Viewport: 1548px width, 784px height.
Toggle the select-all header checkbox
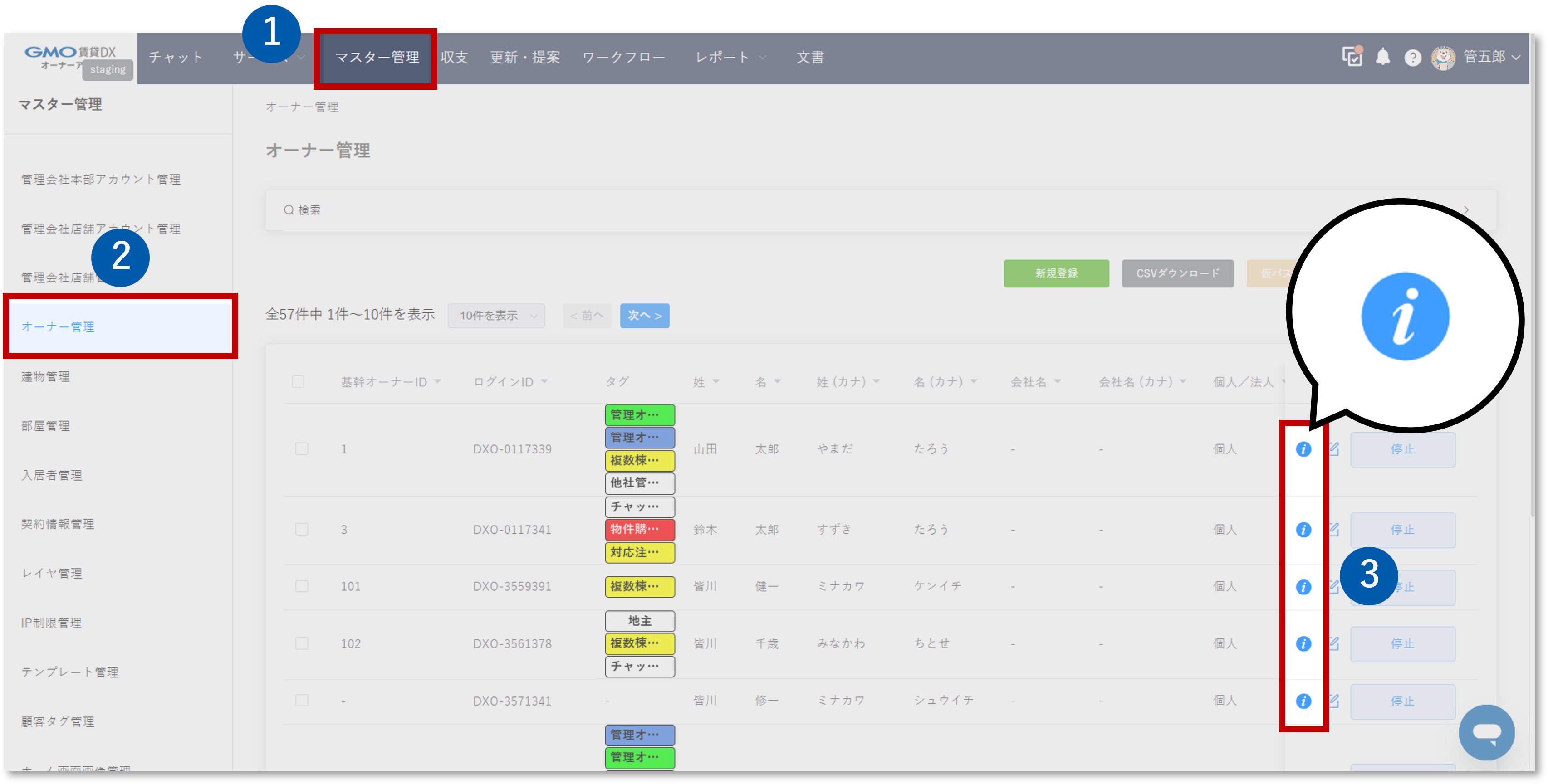(298, 382)
